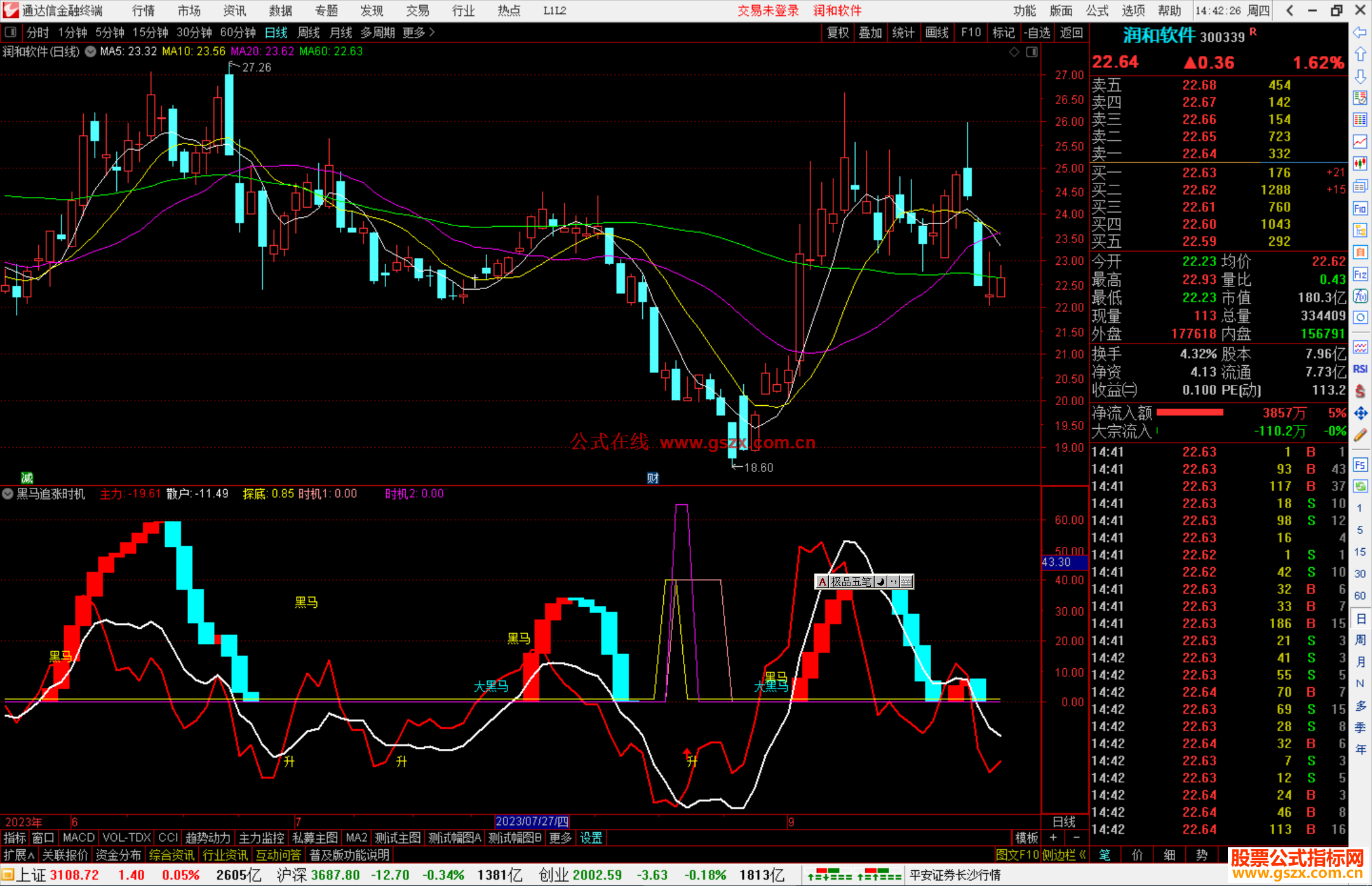Click the F12 sidebar icon
The width and height of the screenshot is (1372, 886).
1360,274
